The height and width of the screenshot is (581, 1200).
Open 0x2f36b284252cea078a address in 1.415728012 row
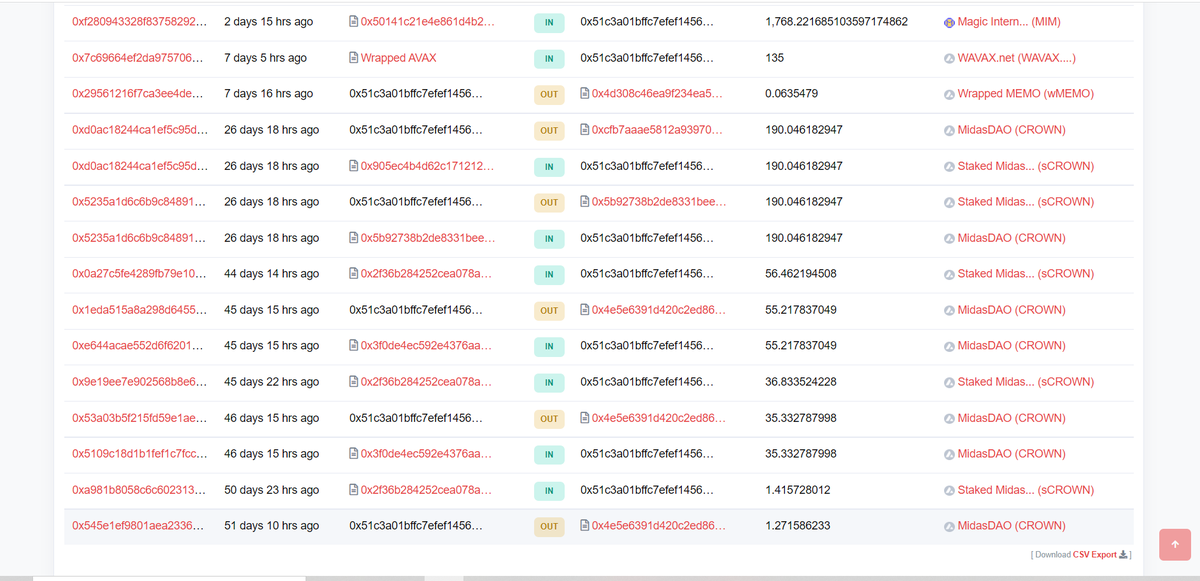pos(427,490)
